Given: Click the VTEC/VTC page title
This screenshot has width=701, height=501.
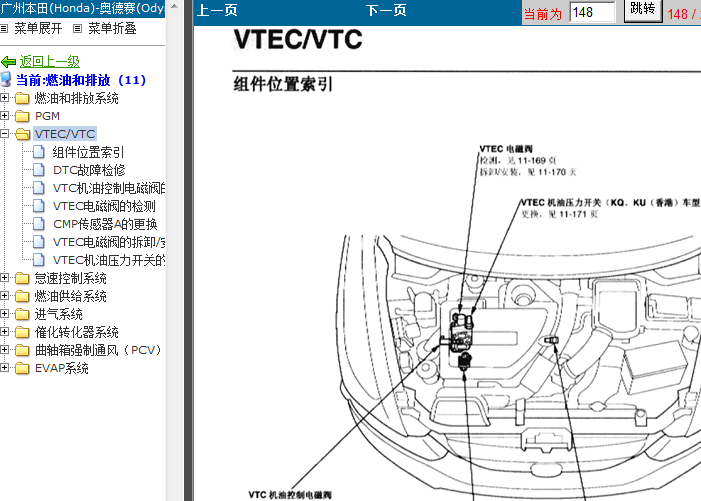Looking at the screenshot, I should [x=298, y=39].
